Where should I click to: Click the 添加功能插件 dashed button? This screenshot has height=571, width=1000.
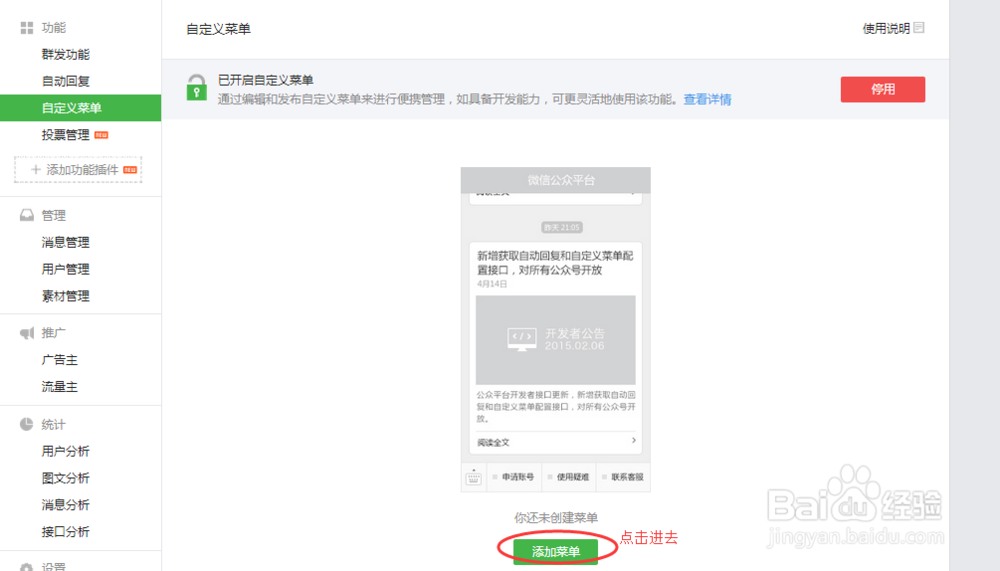78,169
